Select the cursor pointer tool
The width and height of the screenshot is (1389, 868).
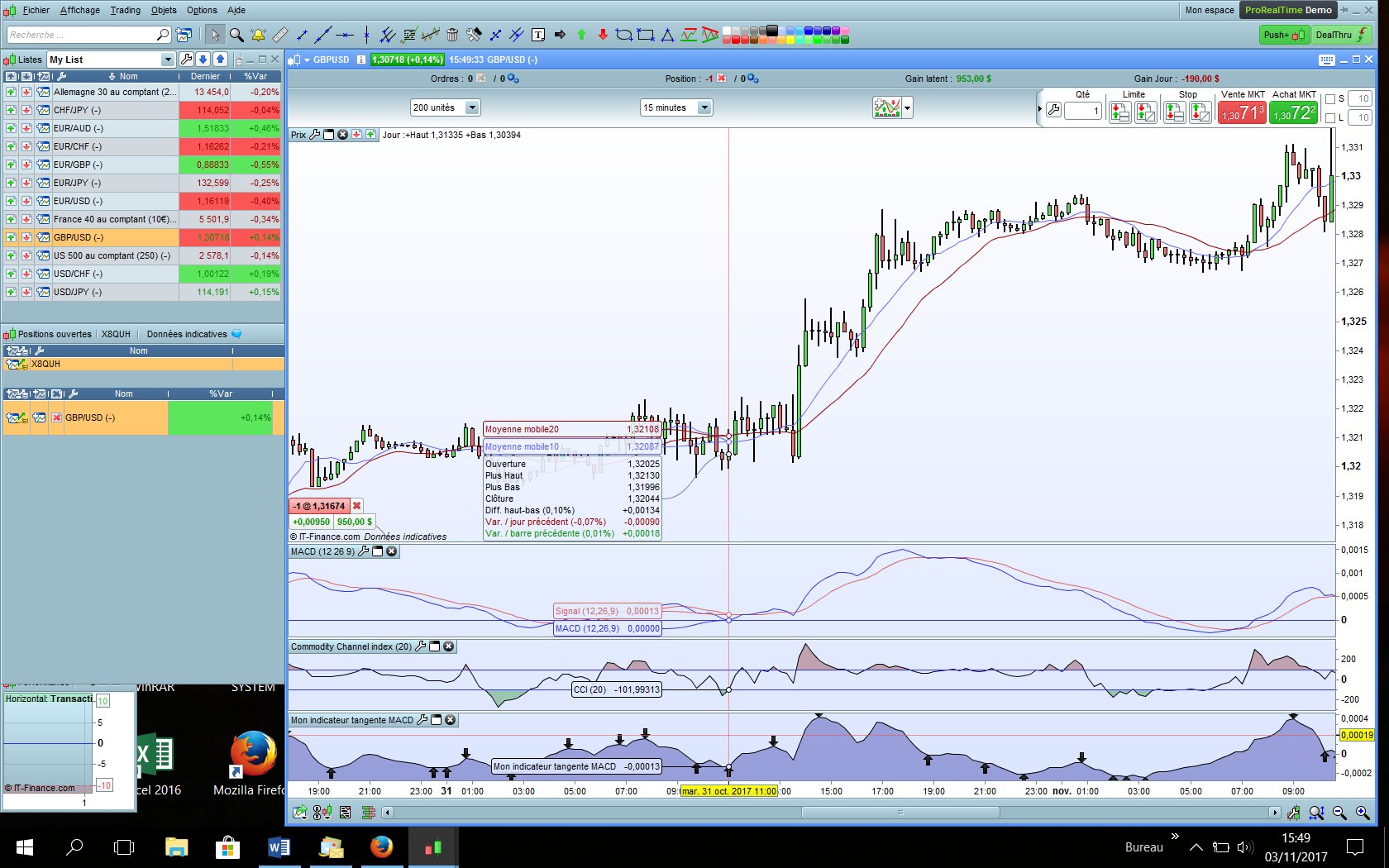pyautogui.click(x=215, y=35)
